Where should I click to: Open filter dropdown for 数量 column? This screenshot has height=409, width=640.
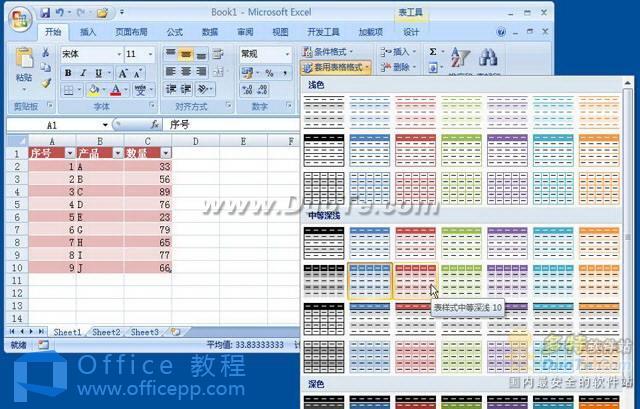point(166,153)
